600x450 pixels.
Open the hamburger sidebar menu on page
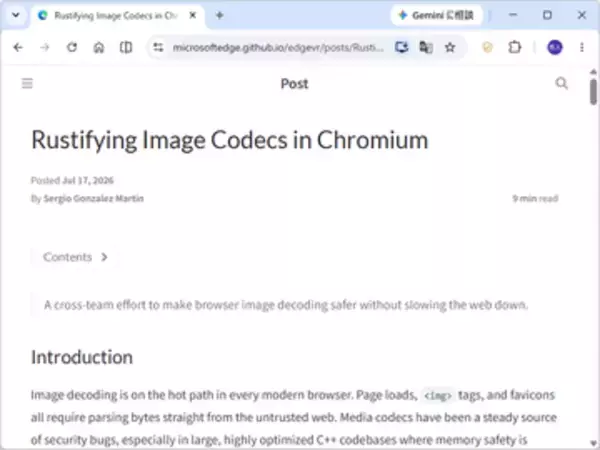point(27,83)
